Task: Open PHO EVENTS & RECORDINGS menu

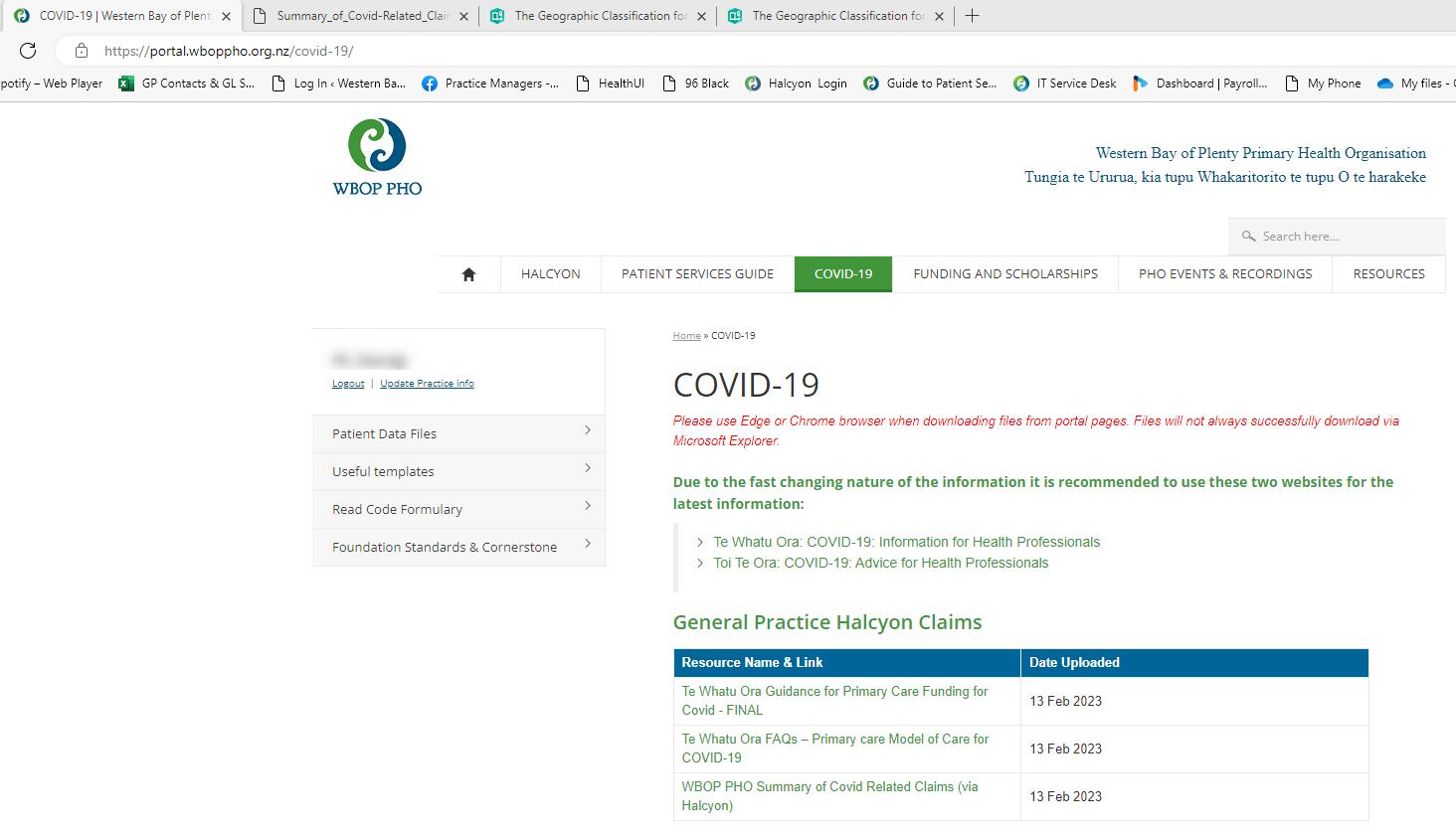Action: point(1225,274)
